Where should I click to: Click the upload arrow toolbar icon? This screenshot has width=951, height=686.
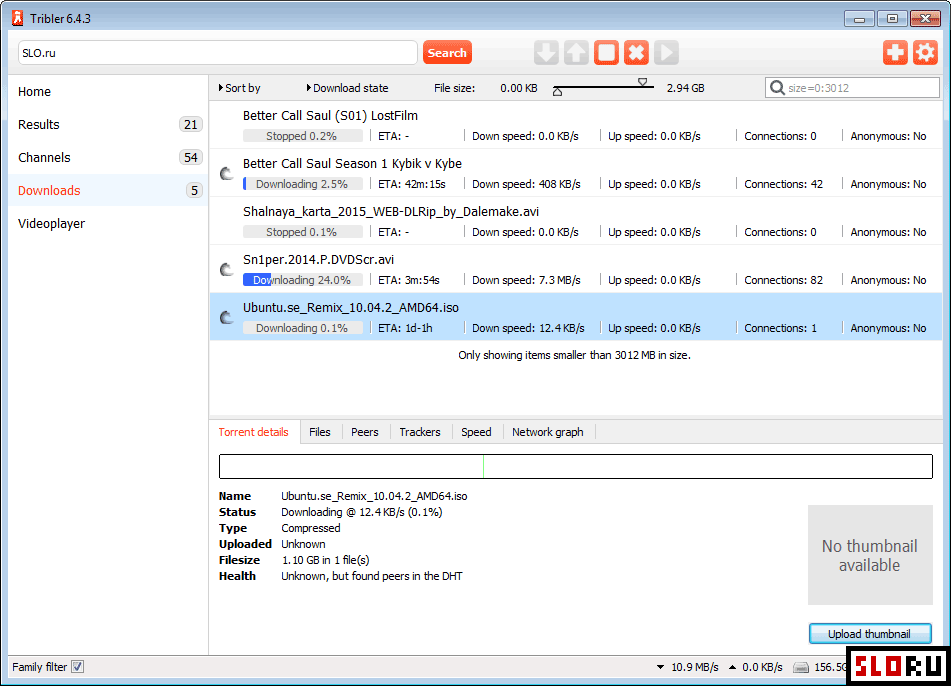[x=576, y=53]
